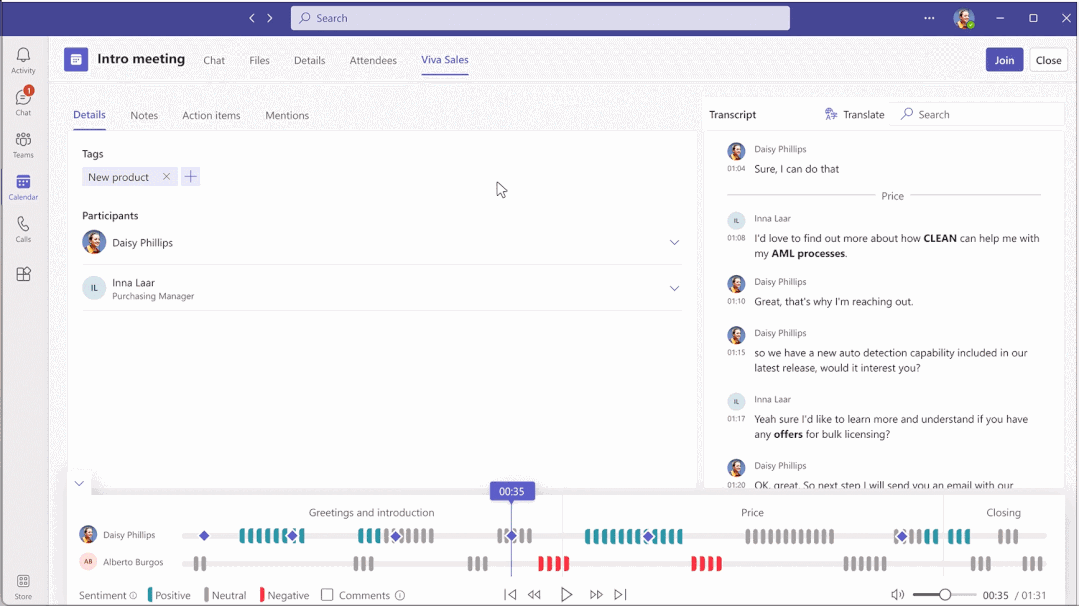Open the Apps grid icon in sidebar
This screenshot has width=1079, height=606.
[x=23, y=274]
